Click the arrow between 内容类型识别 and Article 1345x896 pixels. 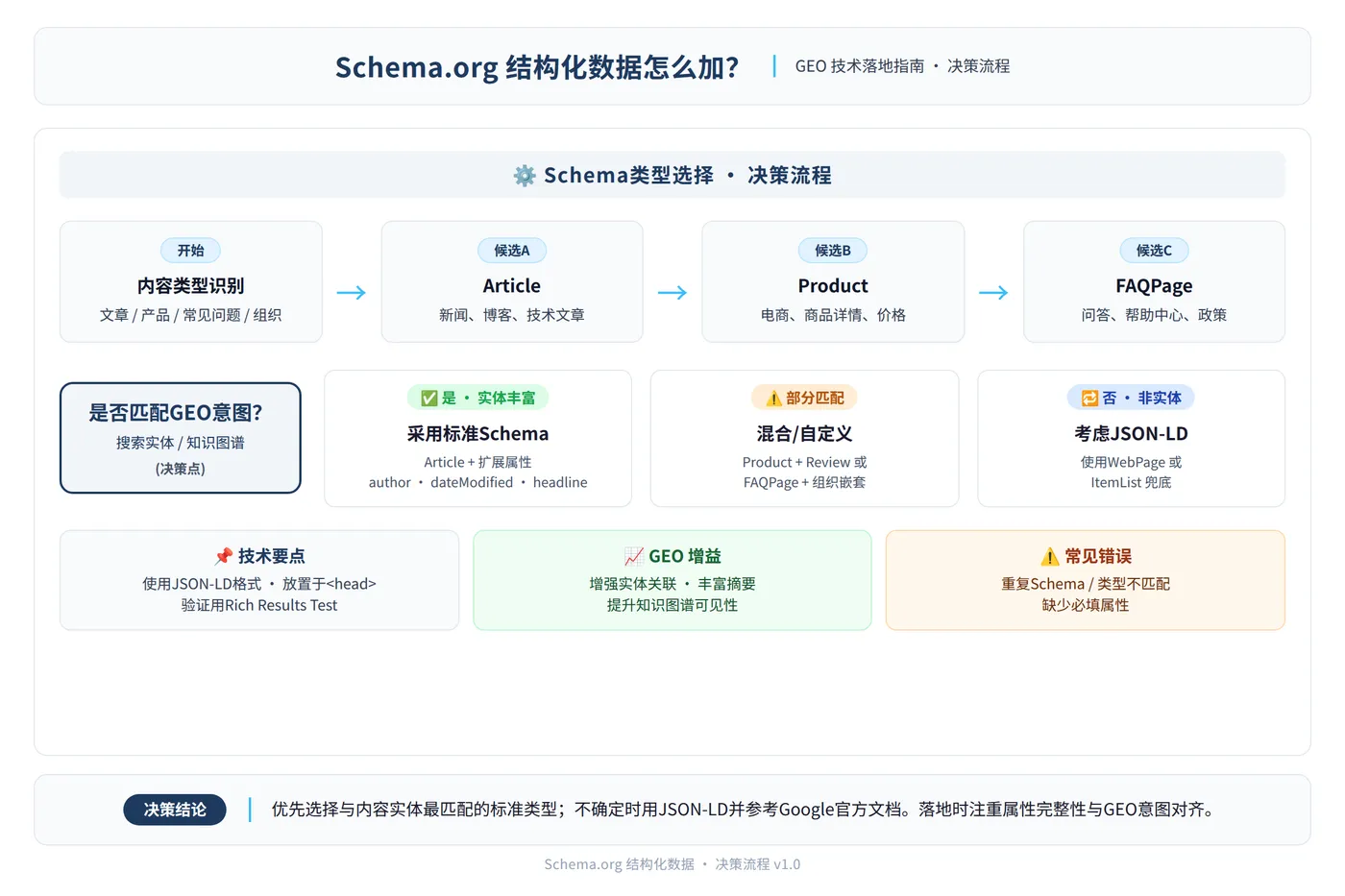tap(352, 292)
